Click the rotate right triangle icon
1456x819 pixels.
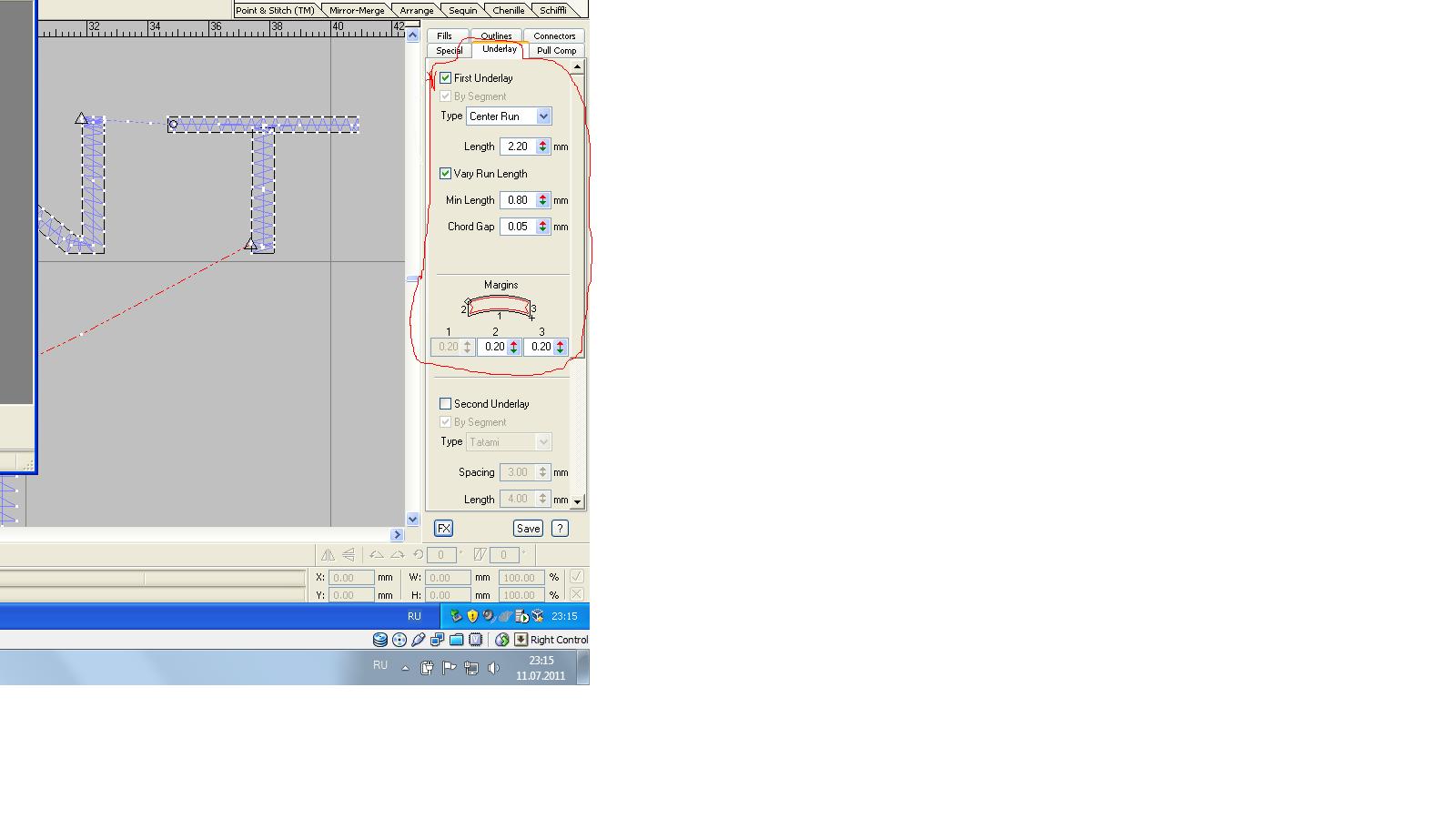coord(397,555)
